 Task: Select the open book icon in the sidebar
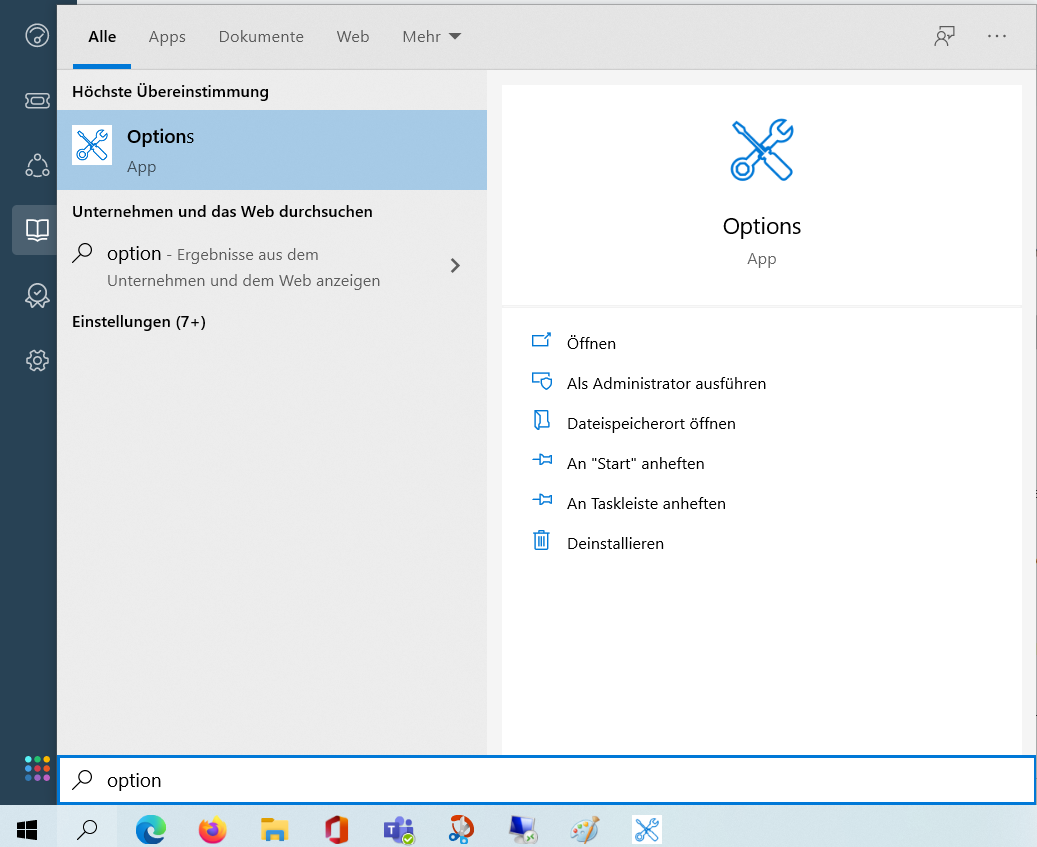37,230
